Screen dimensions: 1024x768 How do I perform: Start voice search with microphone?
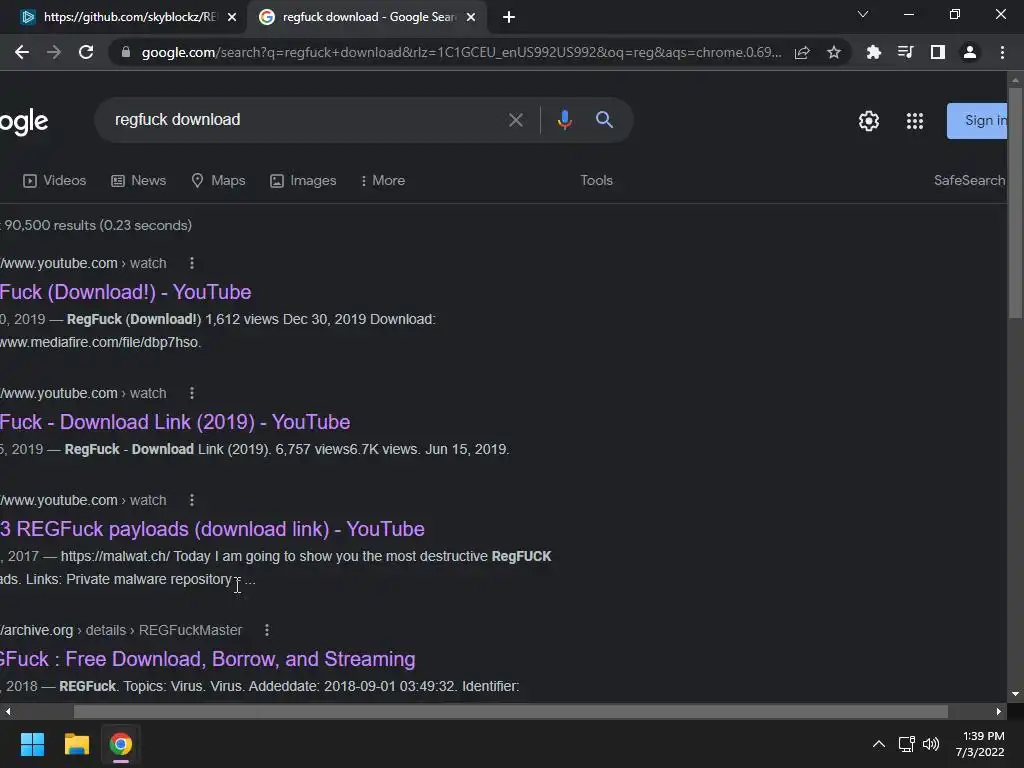pyautogui.click(x=565, y=120)
